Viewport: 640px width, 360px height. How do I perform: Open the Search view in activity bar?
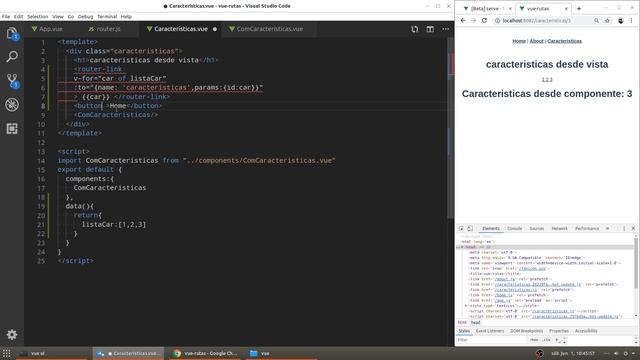[12, 56]
